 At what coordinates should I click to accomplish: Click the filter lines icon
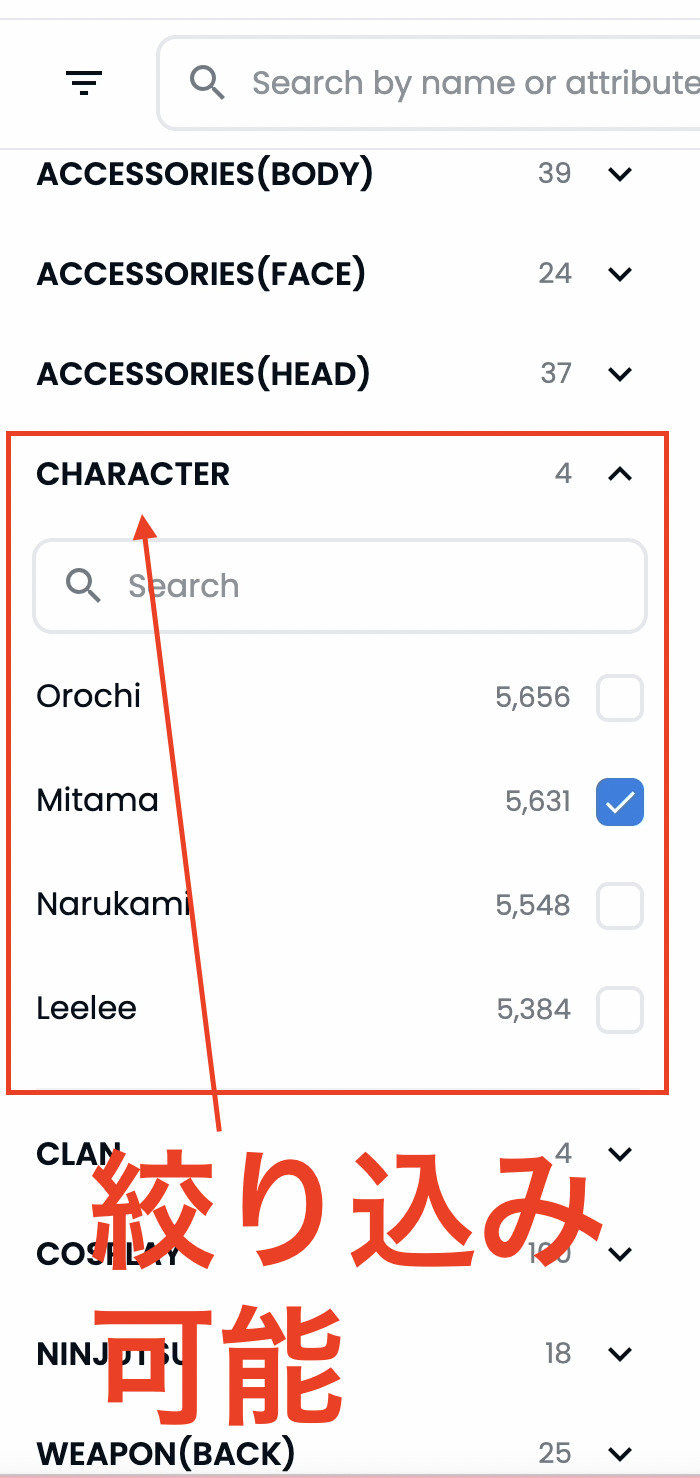pyautogui.click(x=84, y=83)
